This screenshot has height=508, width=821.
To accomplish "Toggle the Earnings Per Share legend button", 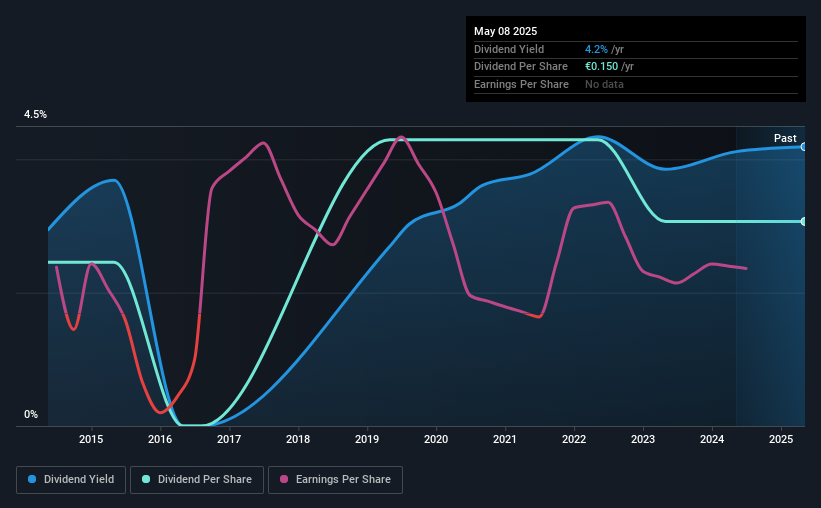I will coord(335,479).
